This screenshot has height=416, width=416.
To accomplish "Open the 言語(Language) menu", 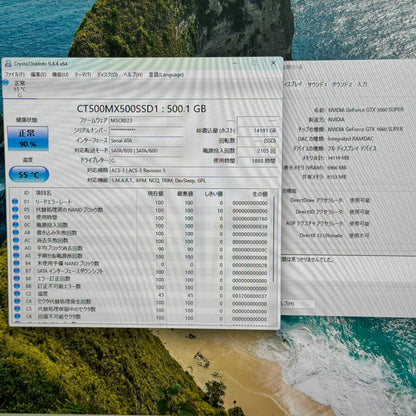I will [166, 74].
